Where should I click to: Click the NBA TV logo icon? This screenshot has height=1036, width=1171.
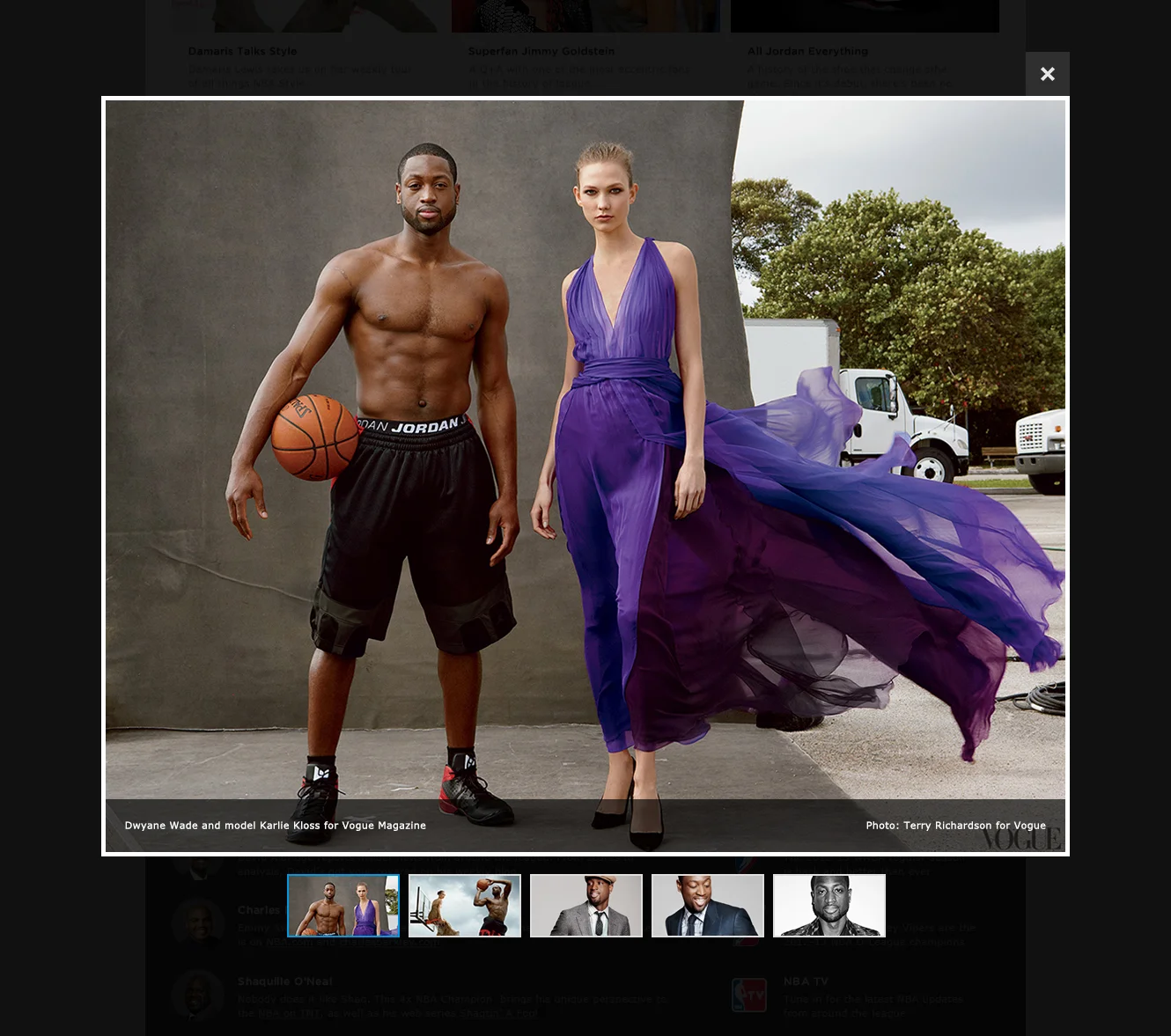[x=749, y=996]
